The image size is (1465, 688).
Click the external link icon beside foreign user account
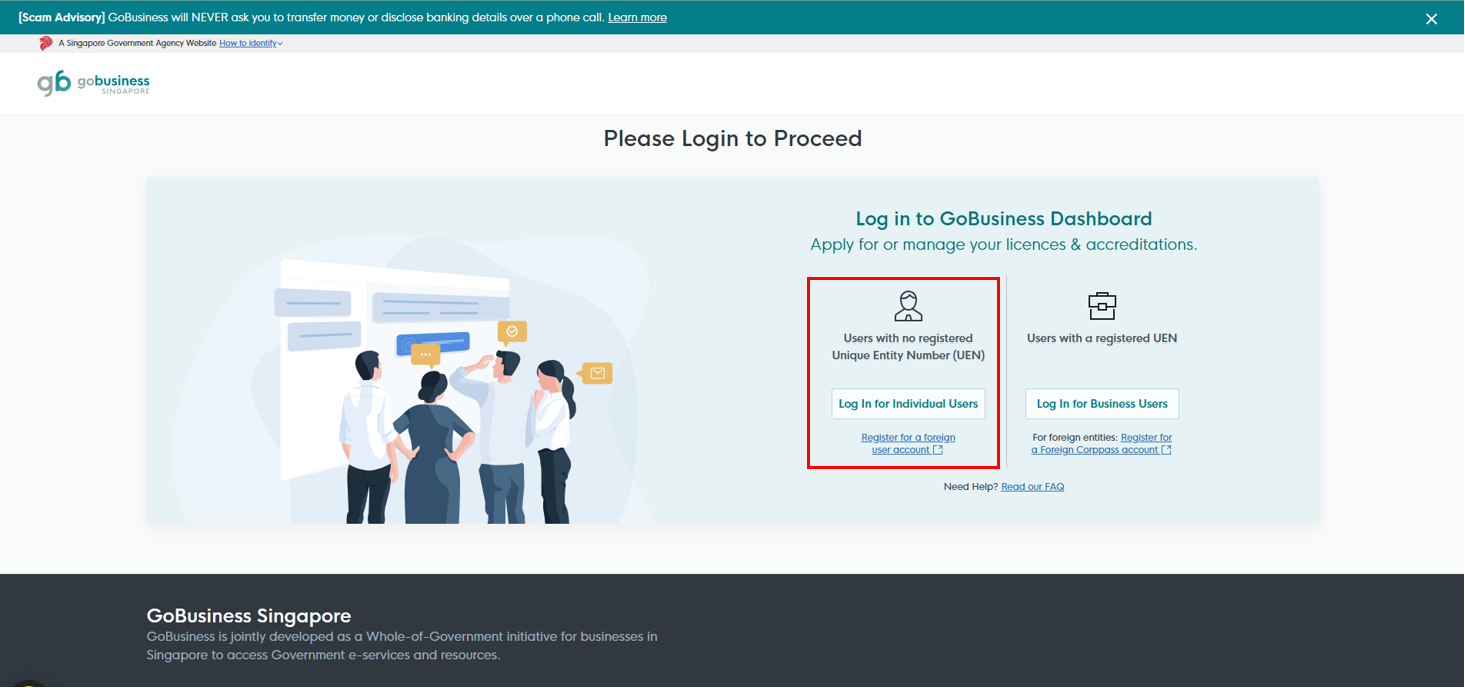pos(938,450)
